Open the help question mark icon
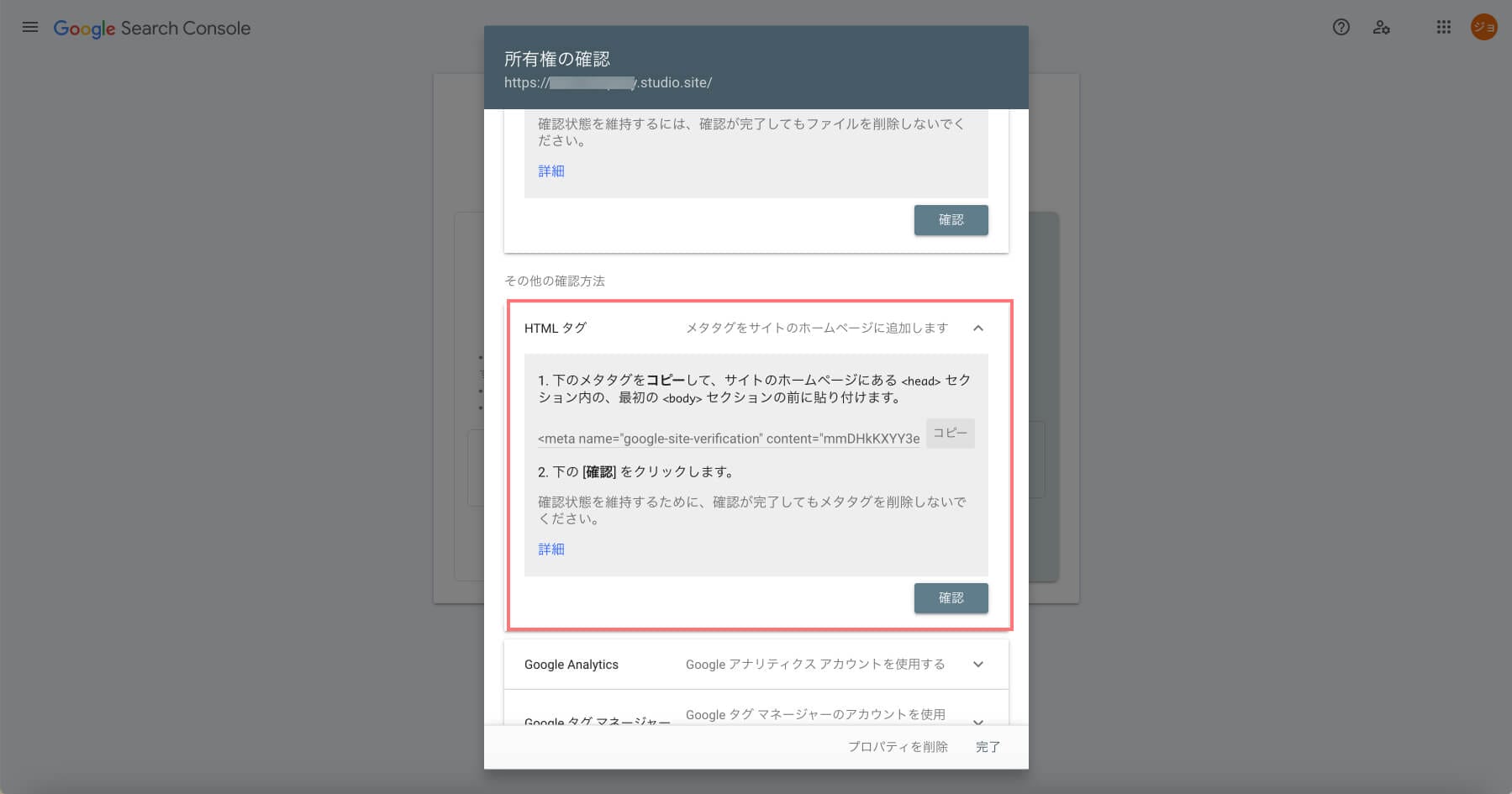 tap(1341, 28)
